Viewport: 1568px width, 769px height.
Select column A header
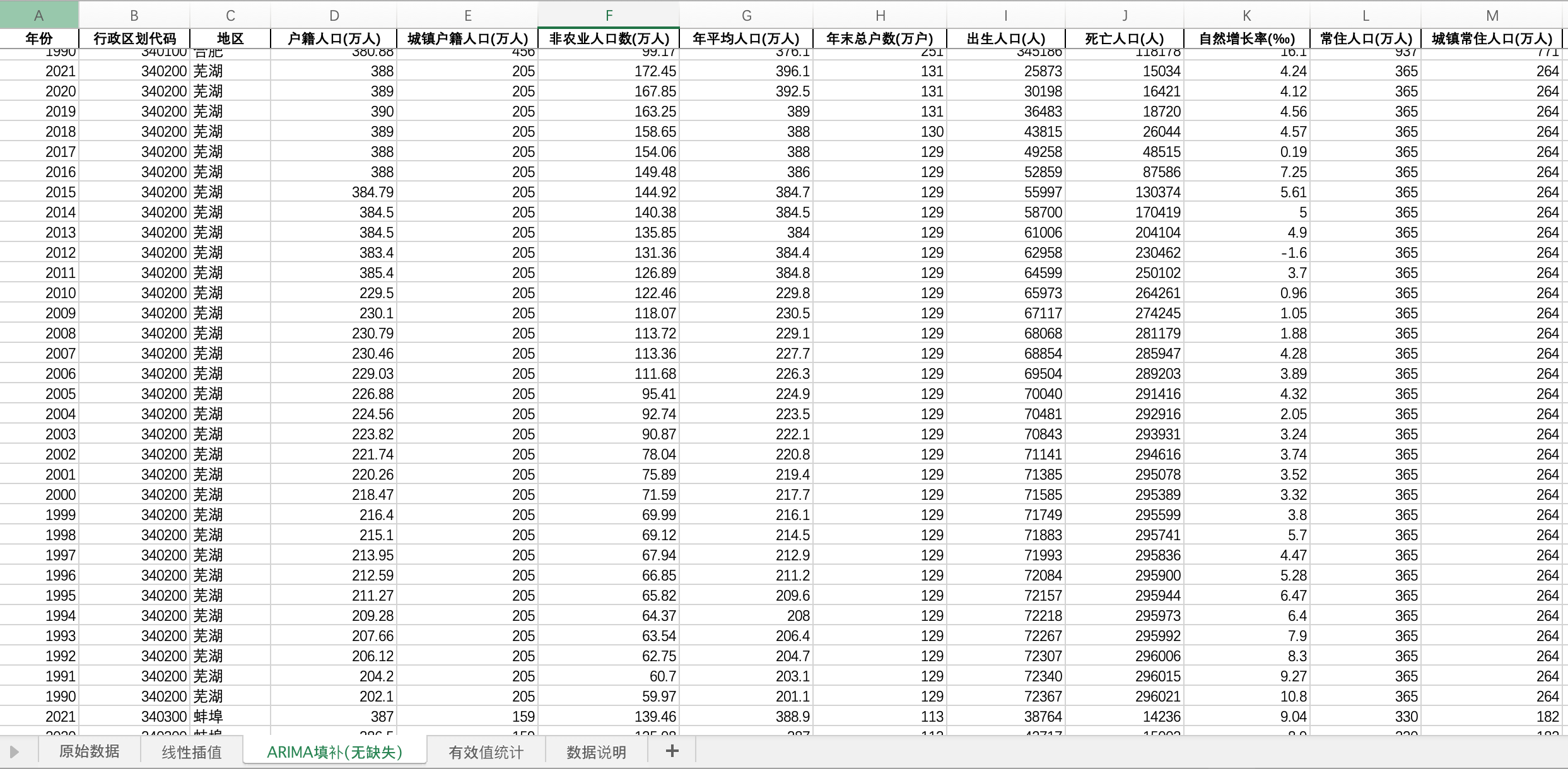[39, 15]
